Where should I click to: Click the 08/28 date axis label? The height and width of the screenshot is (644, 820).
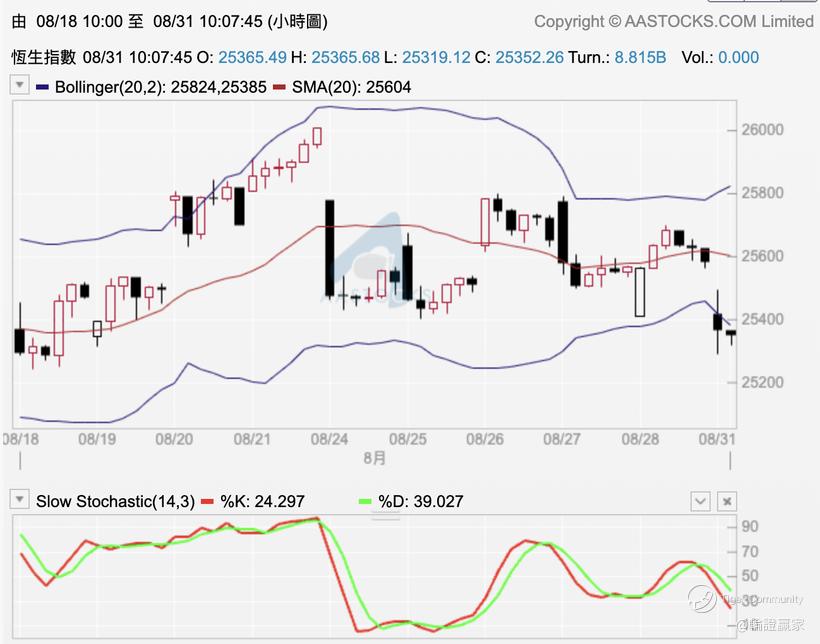[x=640, y=438]
